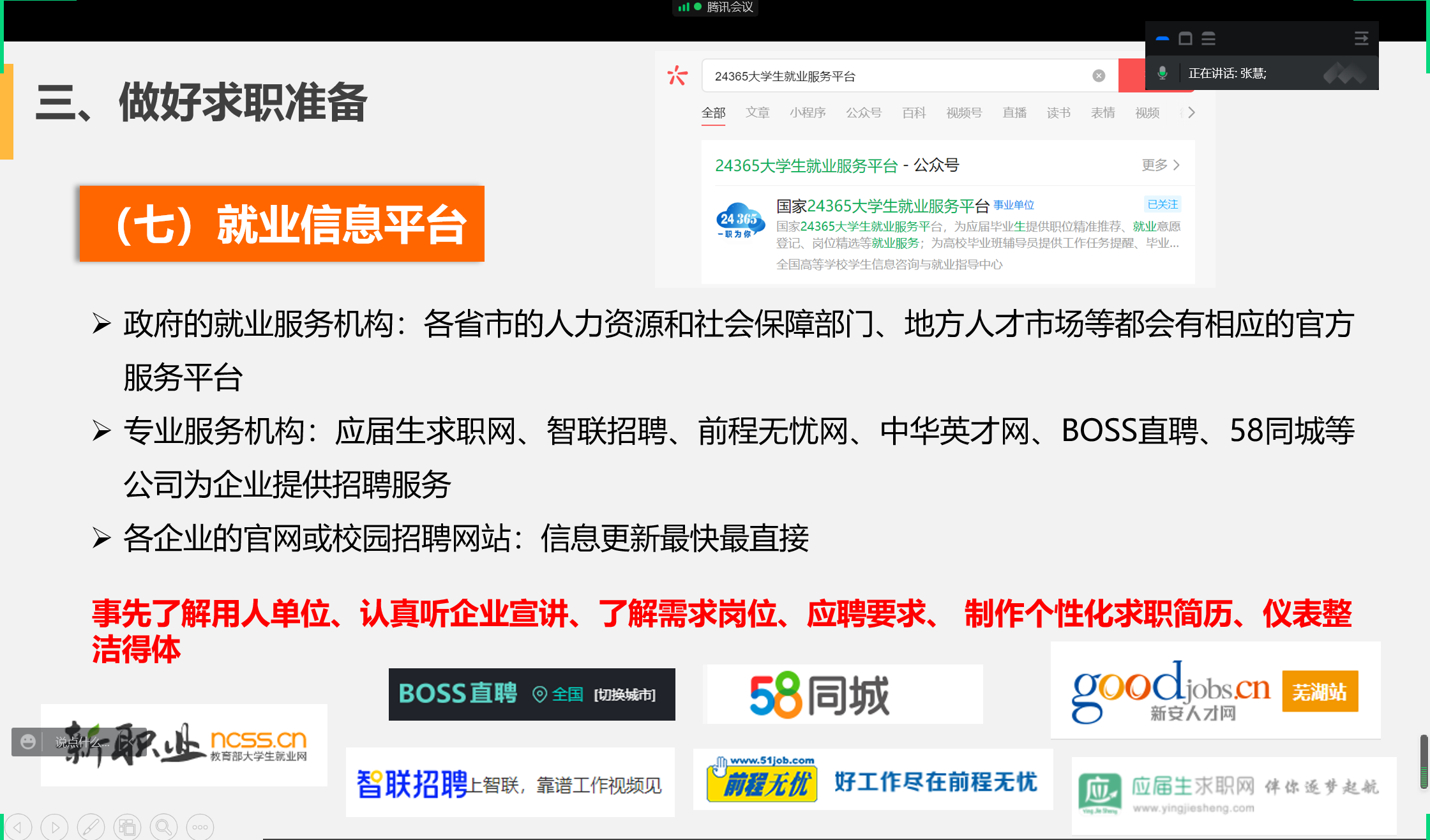Open 国家24365大学生就业服务平台 account link

click(x=882, y=206)
